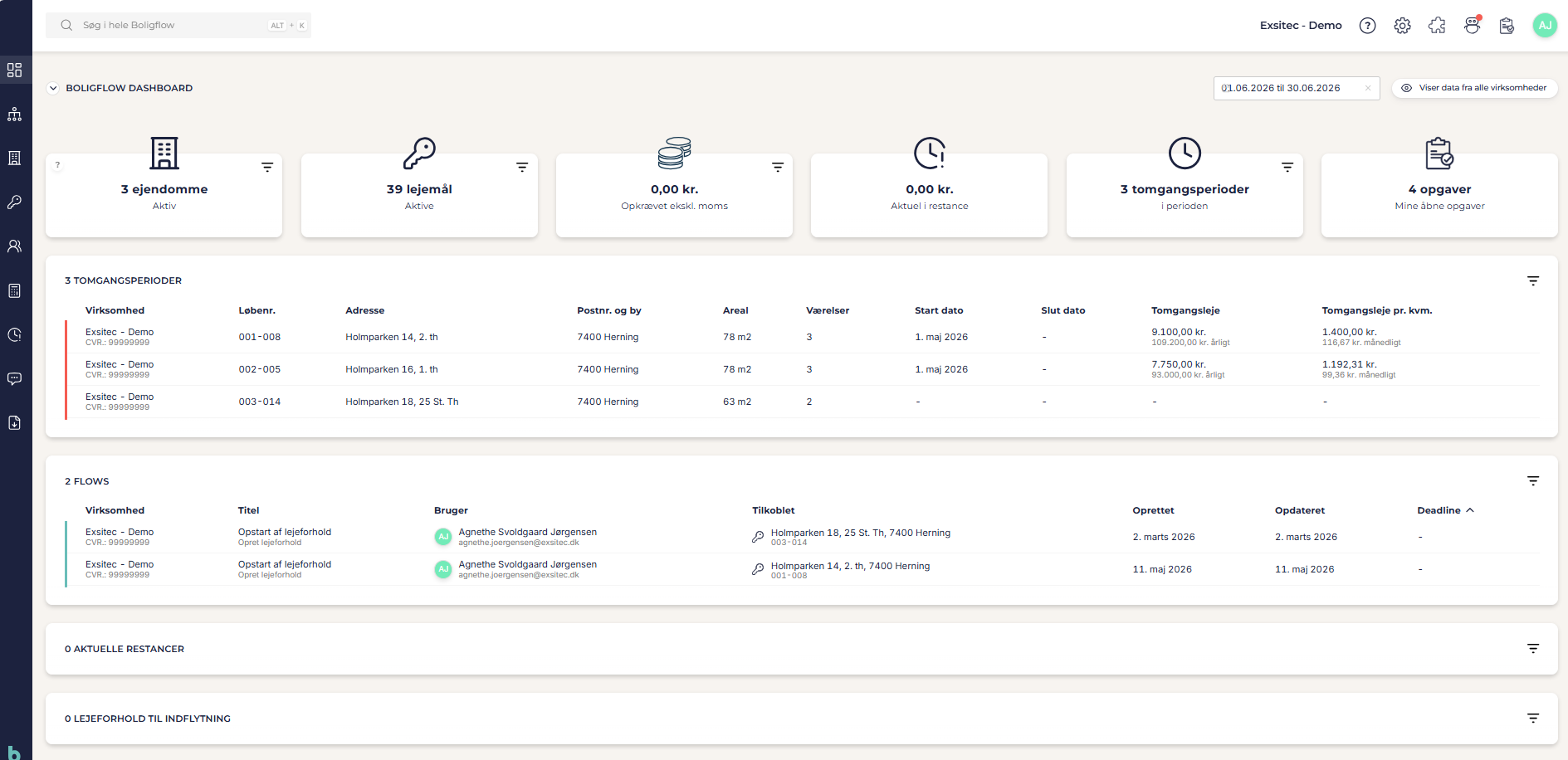The height and width of the screenshot is (760, 1568).
Task: Click the search field 'Søg i hele Boligflow'
Action: point(178,25)
